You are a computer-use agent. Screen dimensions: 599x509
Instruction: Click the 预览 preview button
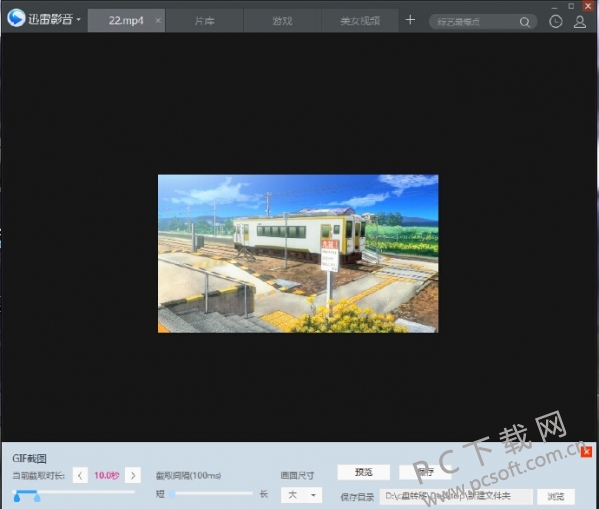(364, 472)
